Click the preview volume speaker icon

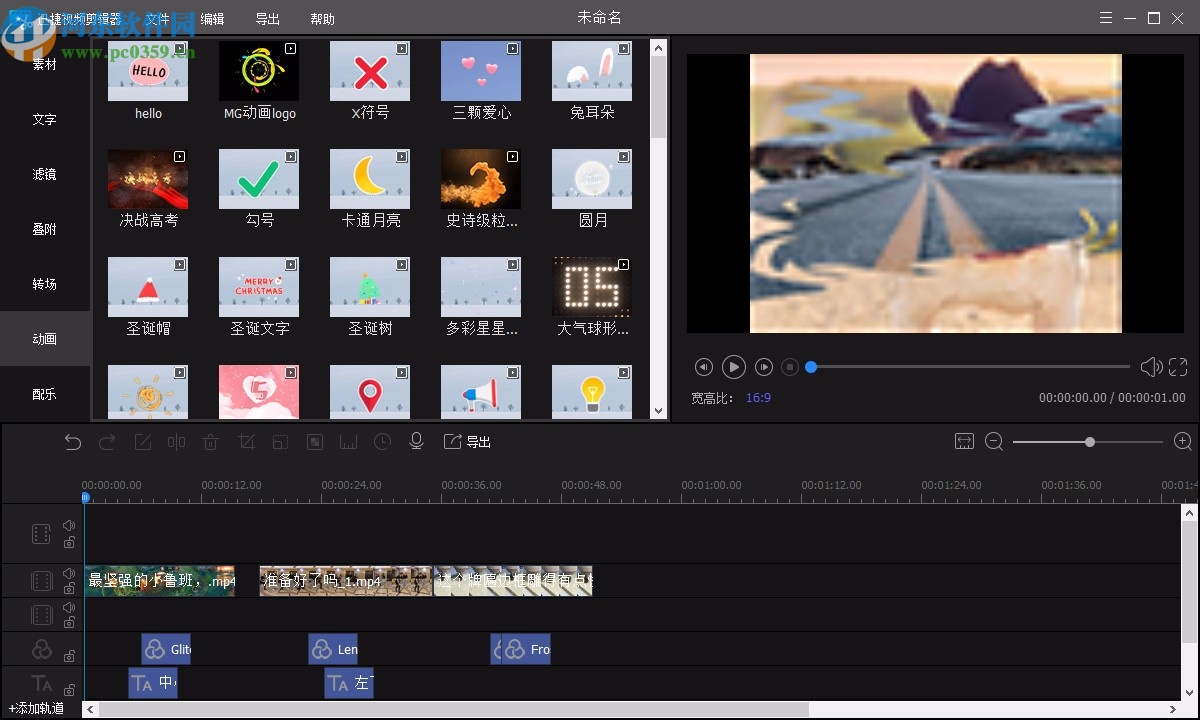1151,367
